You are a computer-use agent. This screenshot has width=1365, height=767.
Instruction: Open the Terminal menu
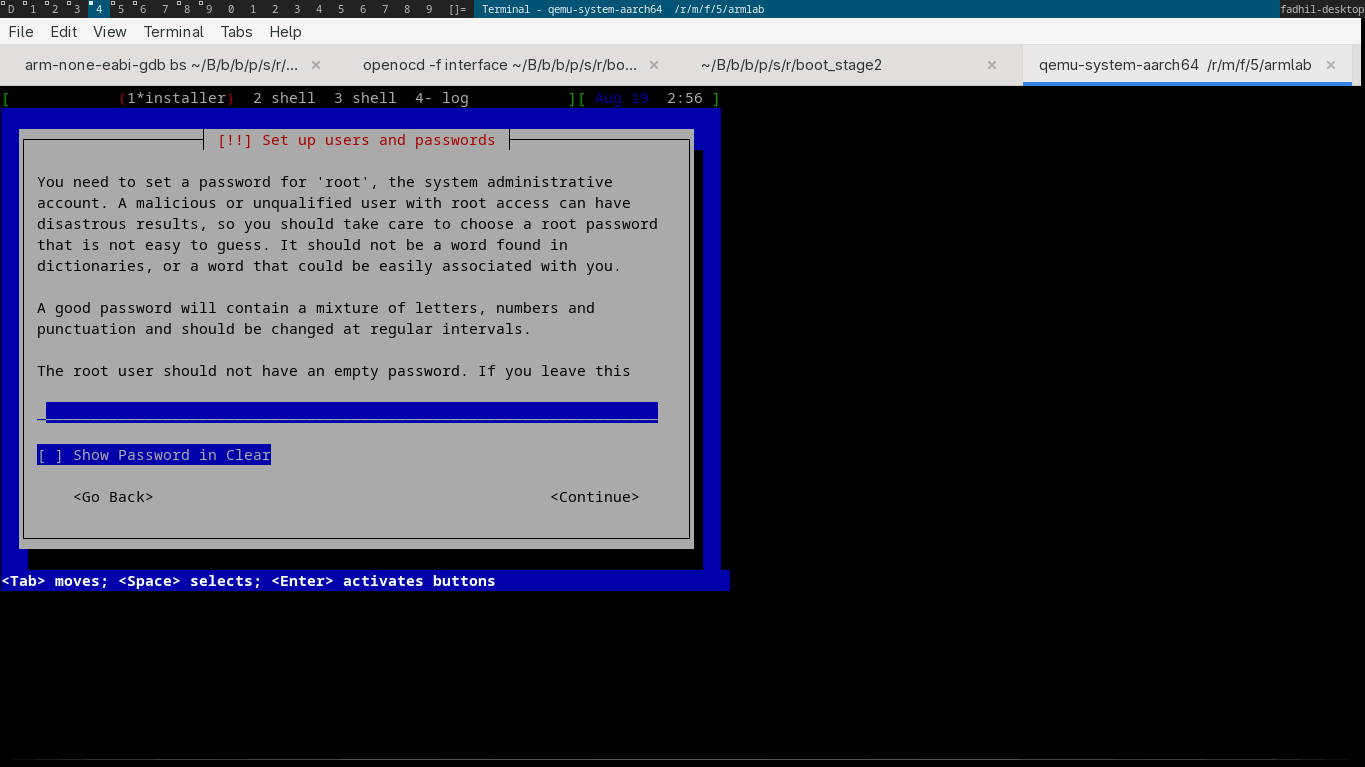click(173, 31)
